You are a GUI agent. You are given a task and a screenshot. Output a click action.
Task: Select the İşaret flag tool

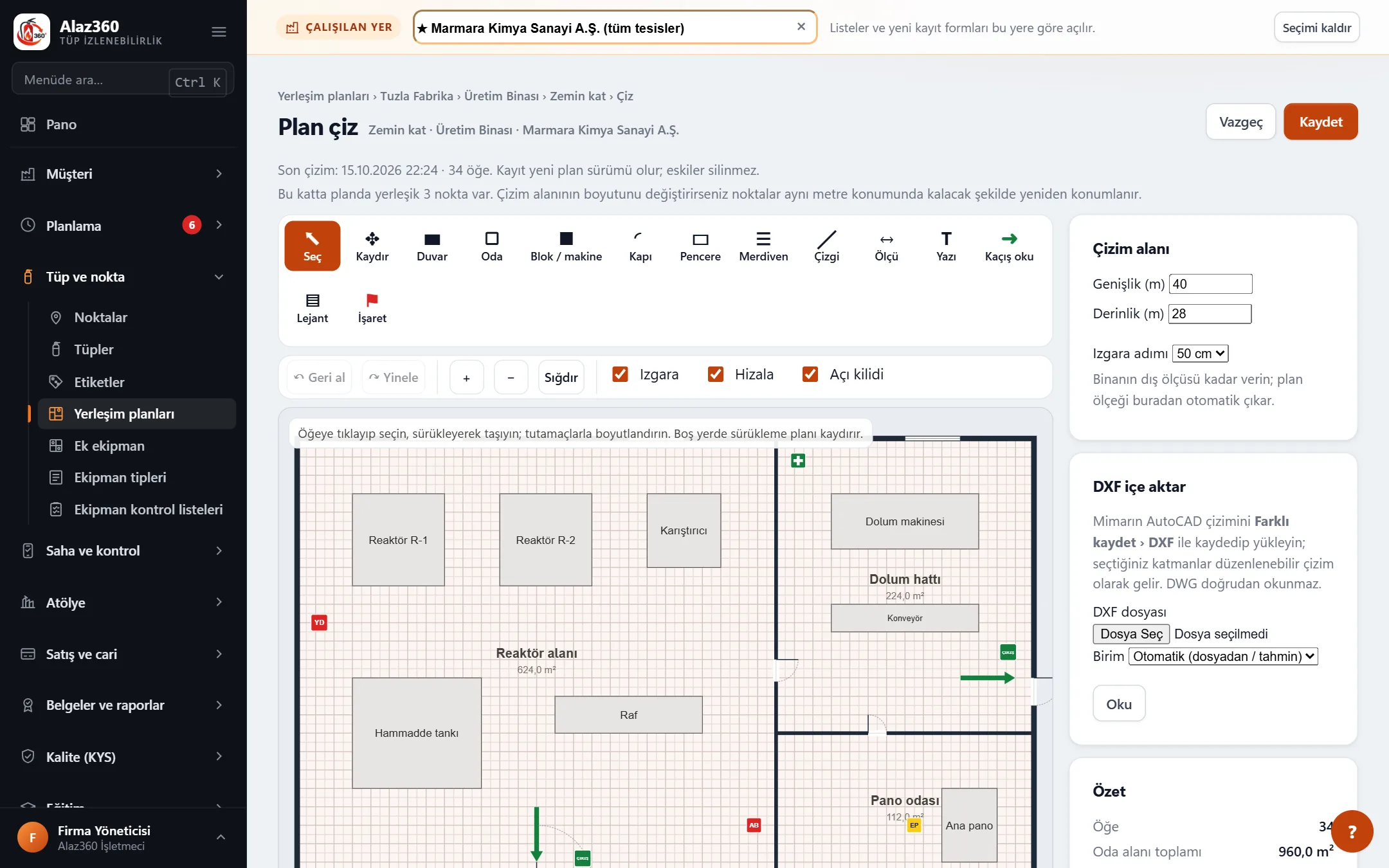[372, 308]
